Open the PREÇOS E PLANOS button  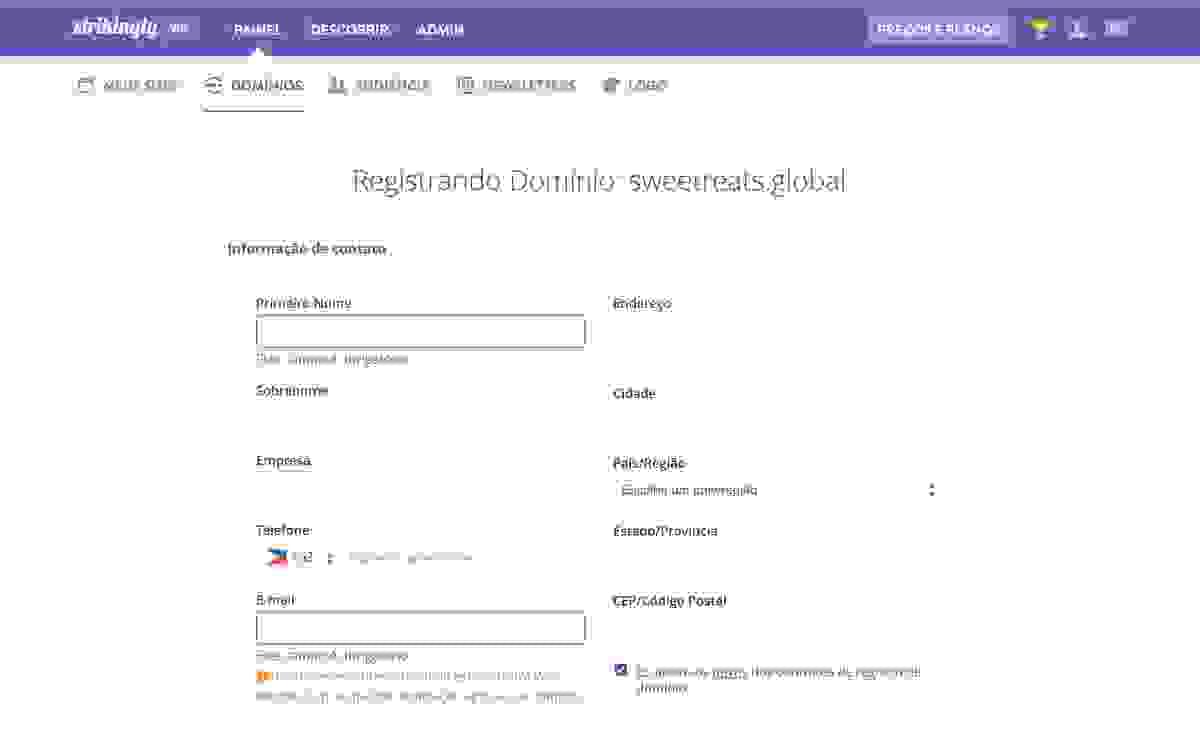pyautogui.click(x=939, y=29)
